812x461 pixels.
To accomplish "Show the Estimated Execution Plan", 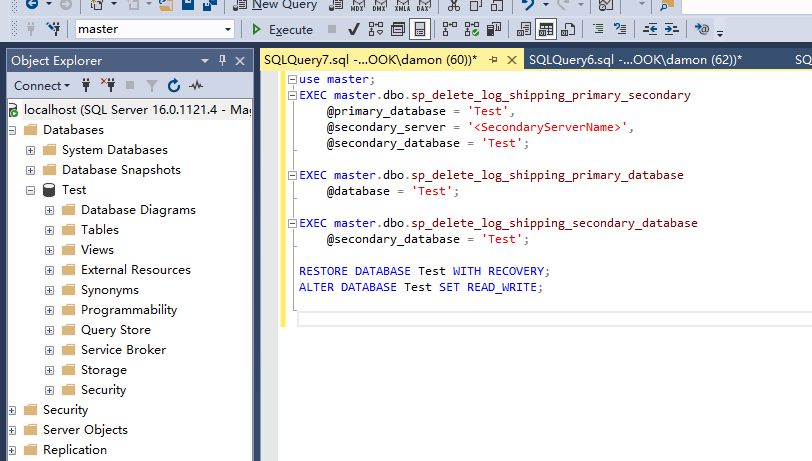I will (375, 30).
